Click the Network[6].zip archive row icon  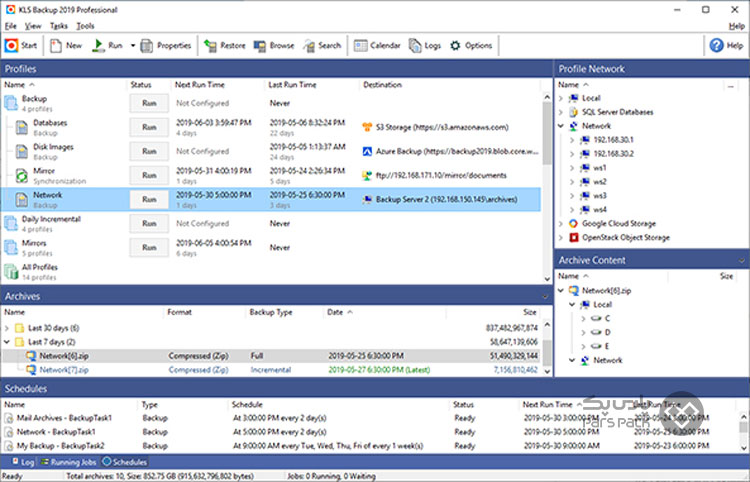point(31,356)
